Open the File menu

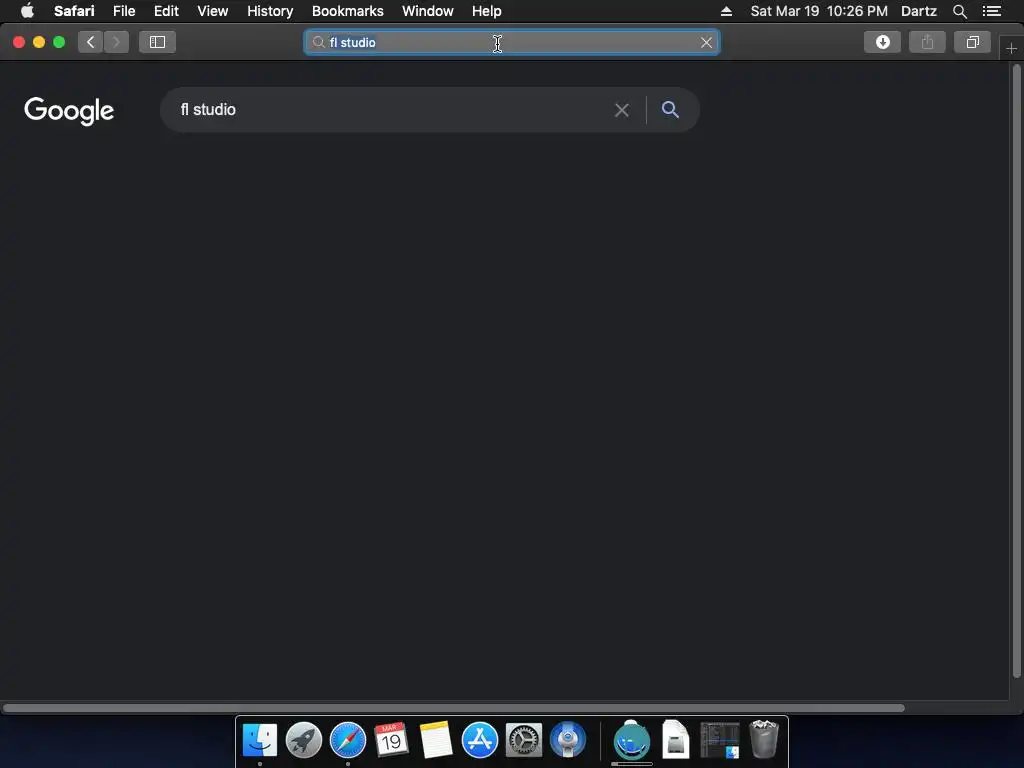[124, 11]
